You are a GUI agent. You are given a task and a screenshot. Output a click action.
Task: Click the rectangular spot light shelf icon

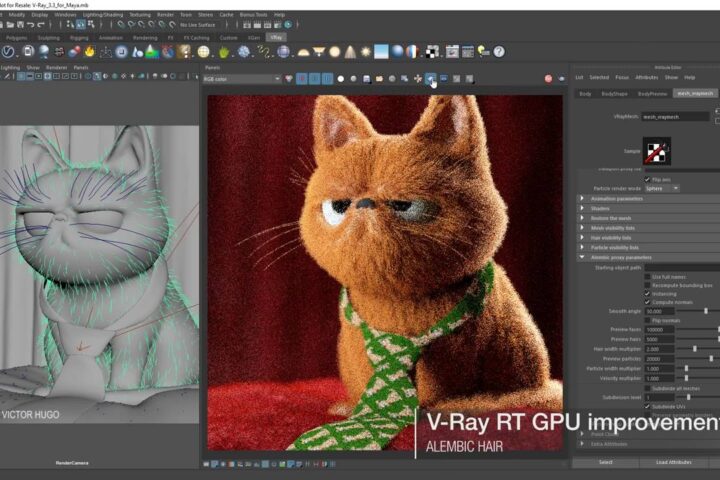pos(319,52)
